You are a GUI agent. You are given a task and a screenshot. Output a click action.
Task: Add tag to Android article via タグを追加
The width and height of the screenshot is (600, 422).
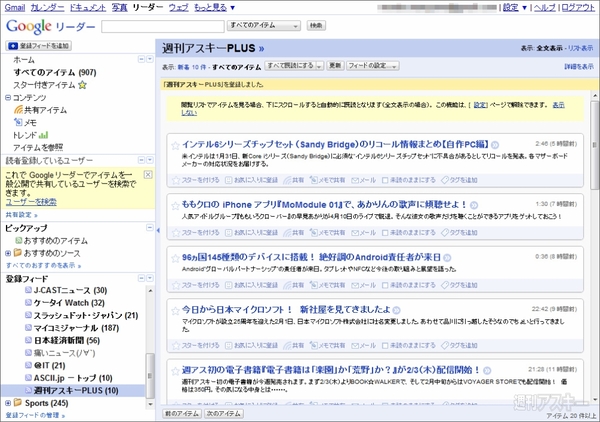pyautogui.click(x=459, y=285)
